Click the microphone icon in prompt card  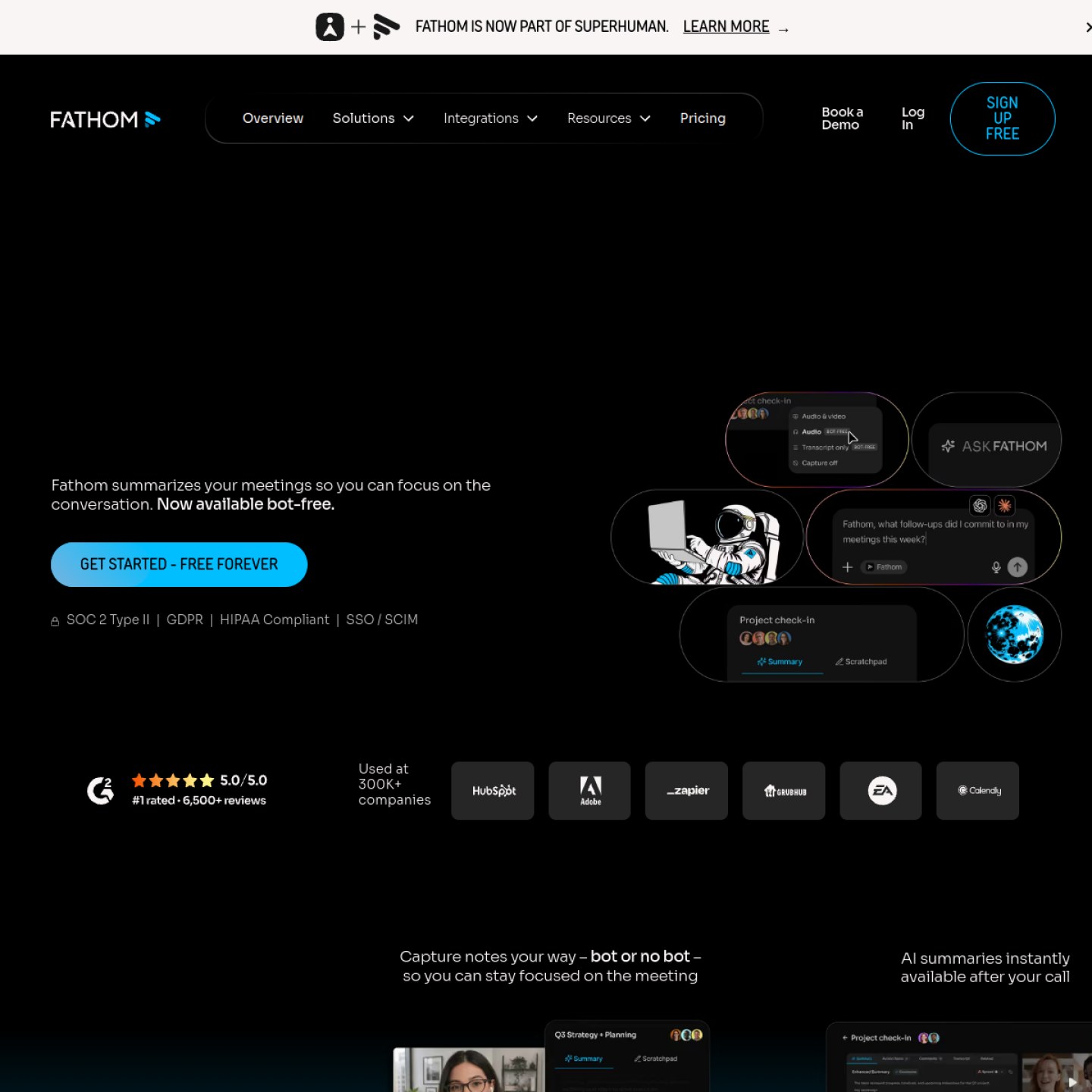(996, 567)
